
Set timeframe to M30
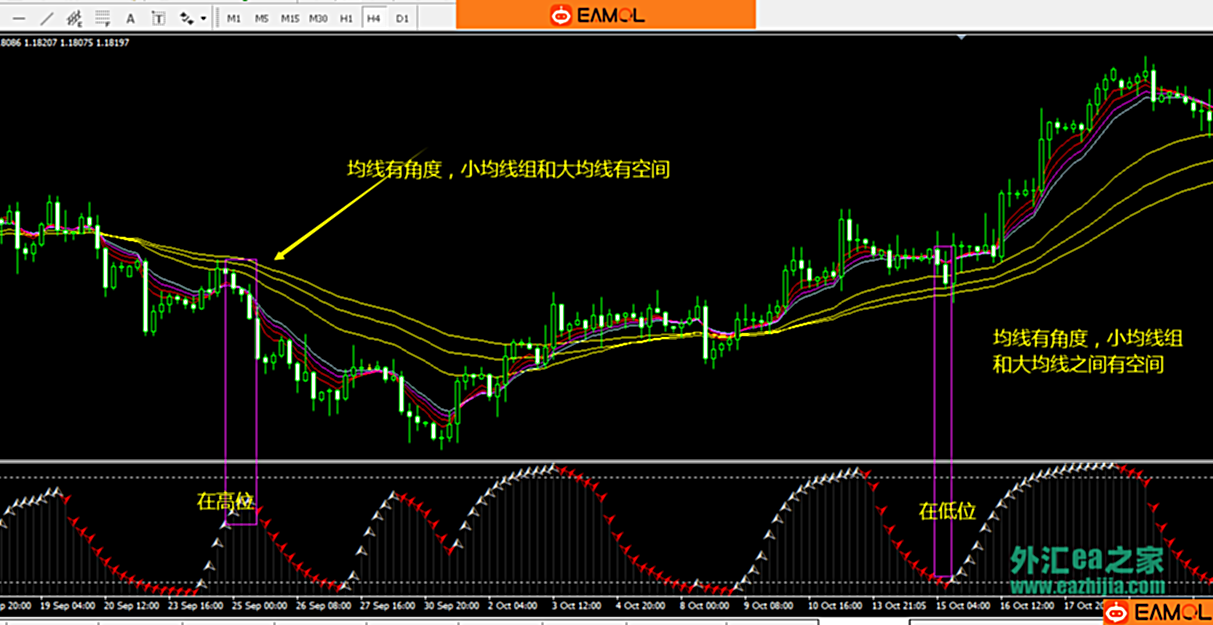coord(318,18)
